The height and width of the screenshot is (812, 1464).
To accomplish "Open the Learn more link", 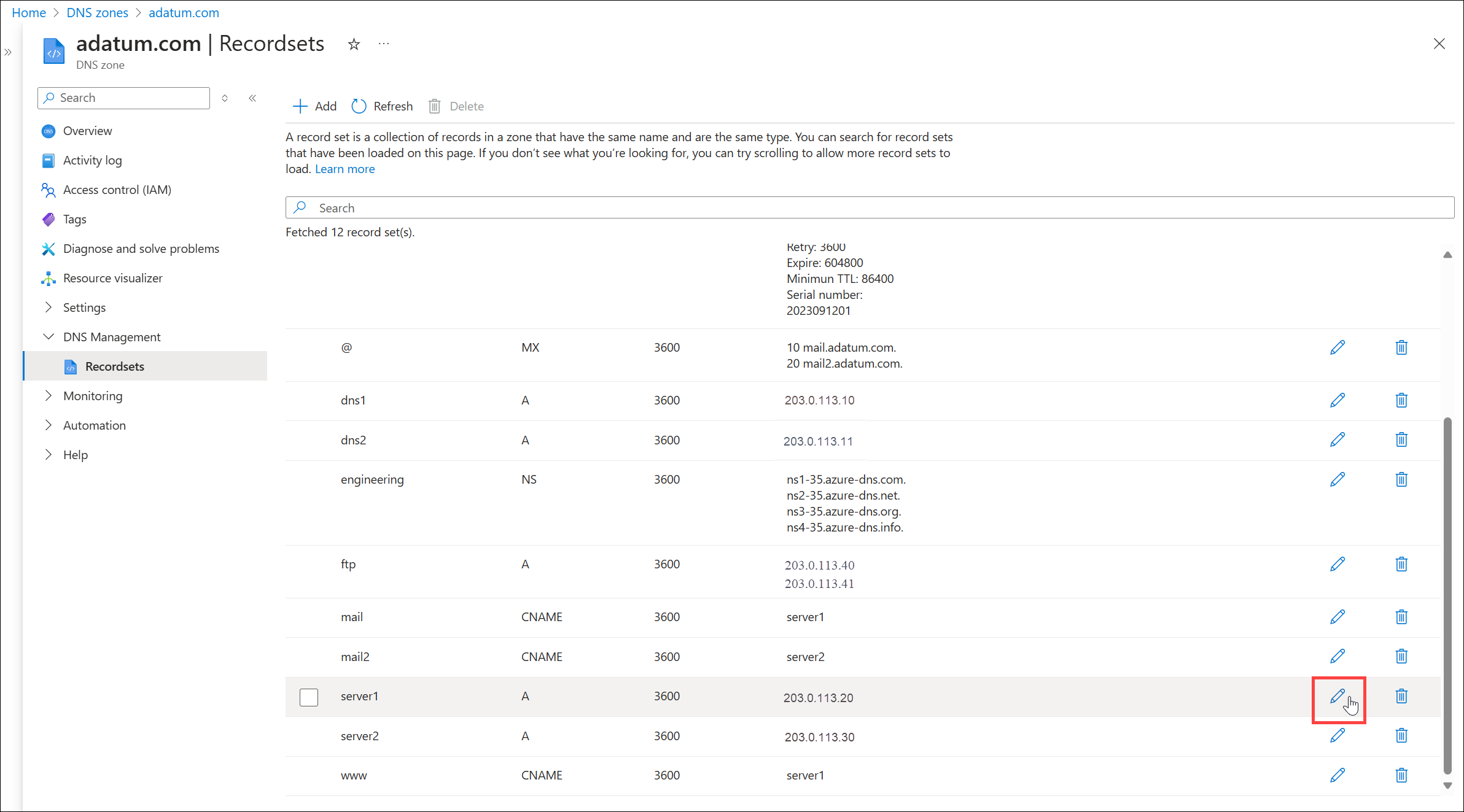I will click(345, 169).
